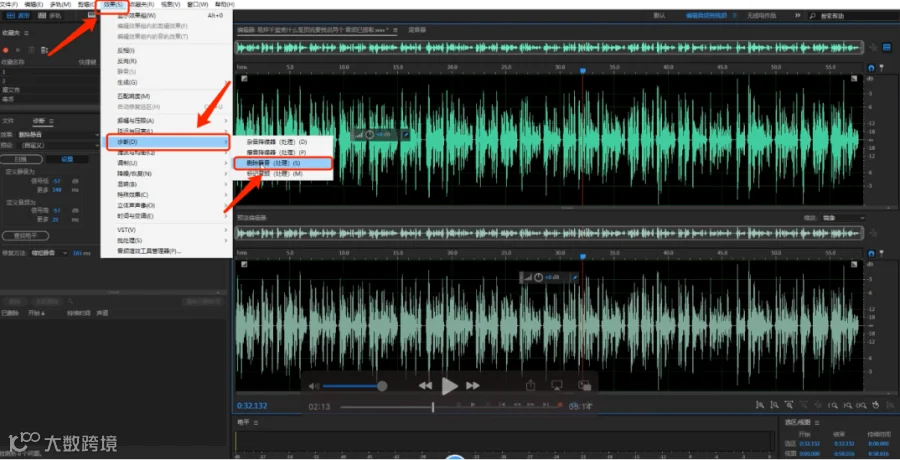
Task: Click the 设置 button
Action: click(x=67, y=159)
